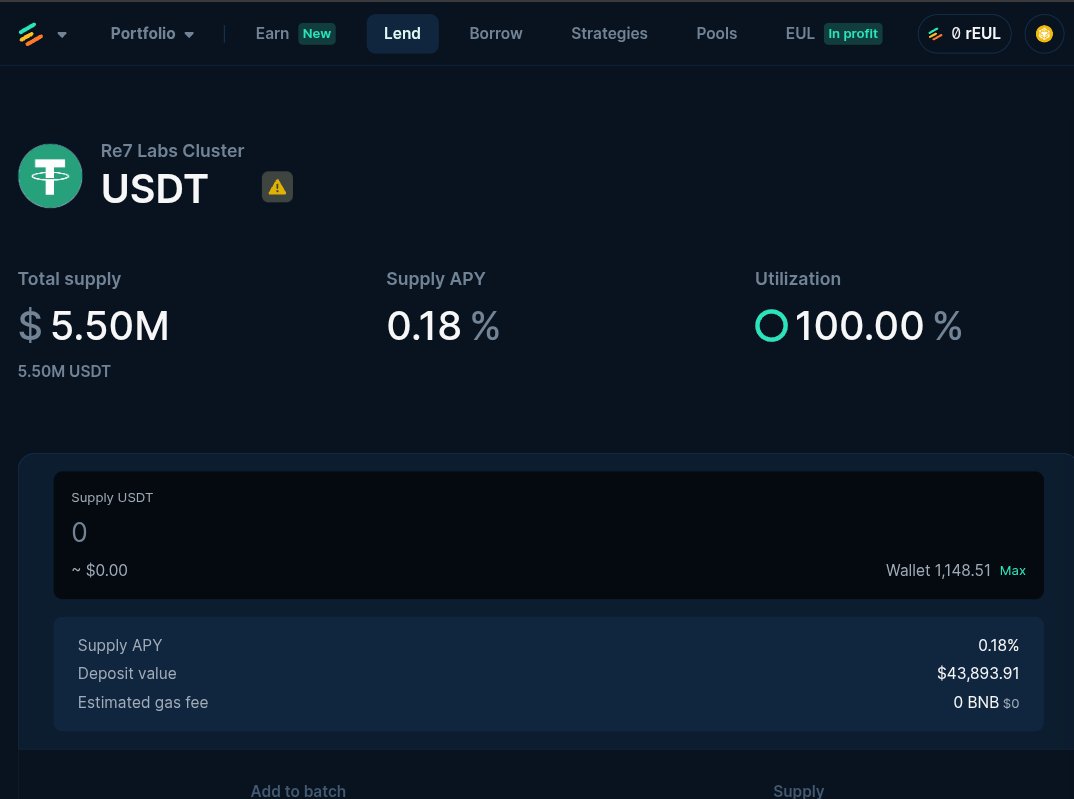The width and height of the screenshot is (1074, 799).
Task: Click the USDT heading title
Action: [155, 188]
